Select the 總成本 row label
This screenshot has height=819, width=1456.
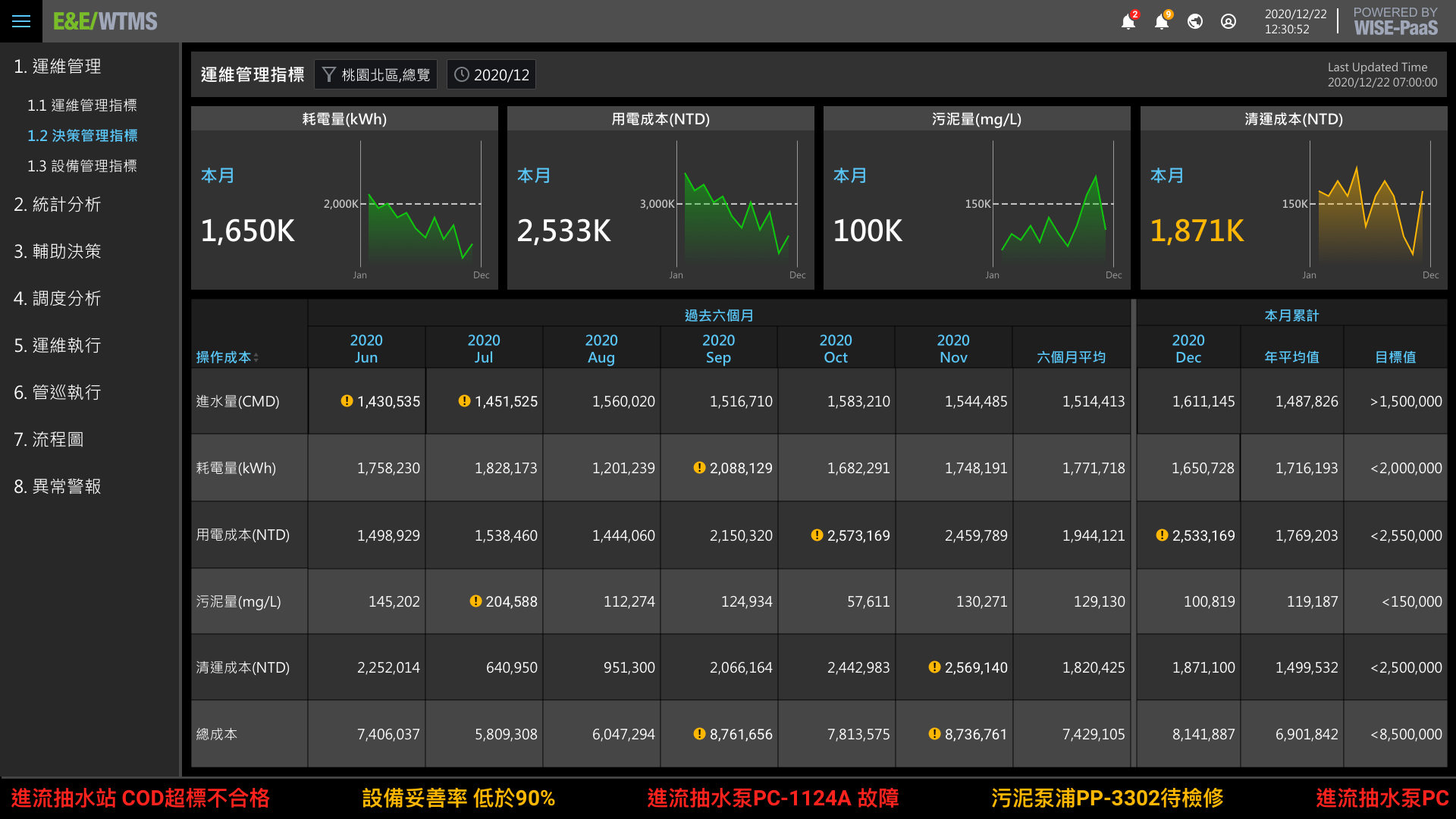tap(217, 734)
